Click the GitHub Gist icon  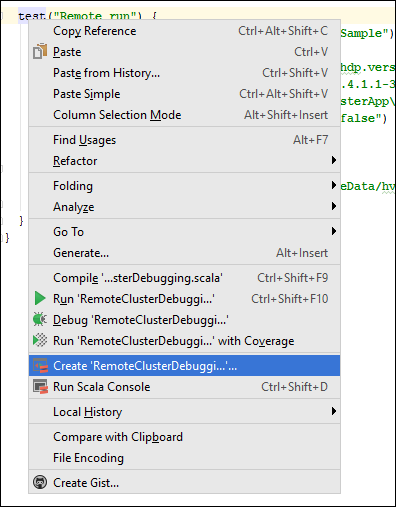pyautogui.click(x=40, y=482)
